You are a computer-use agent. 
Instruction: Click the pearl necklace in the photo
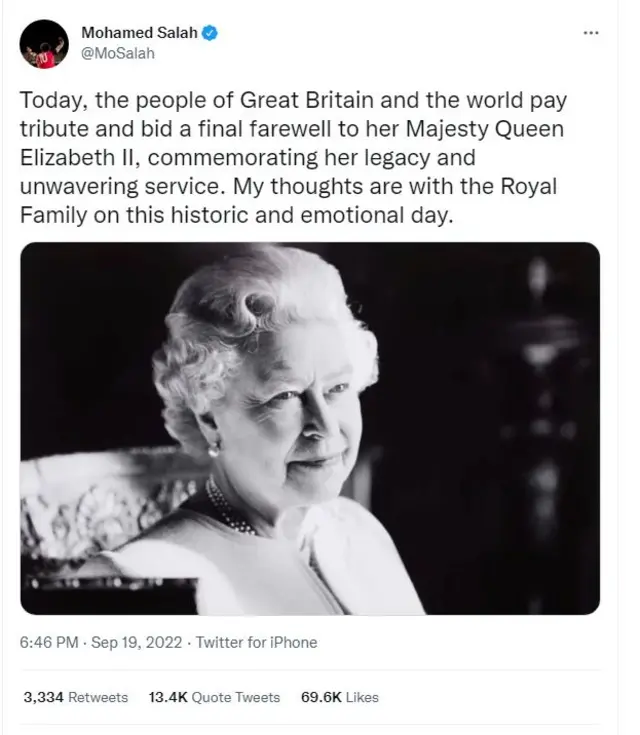tap(228, 510)
